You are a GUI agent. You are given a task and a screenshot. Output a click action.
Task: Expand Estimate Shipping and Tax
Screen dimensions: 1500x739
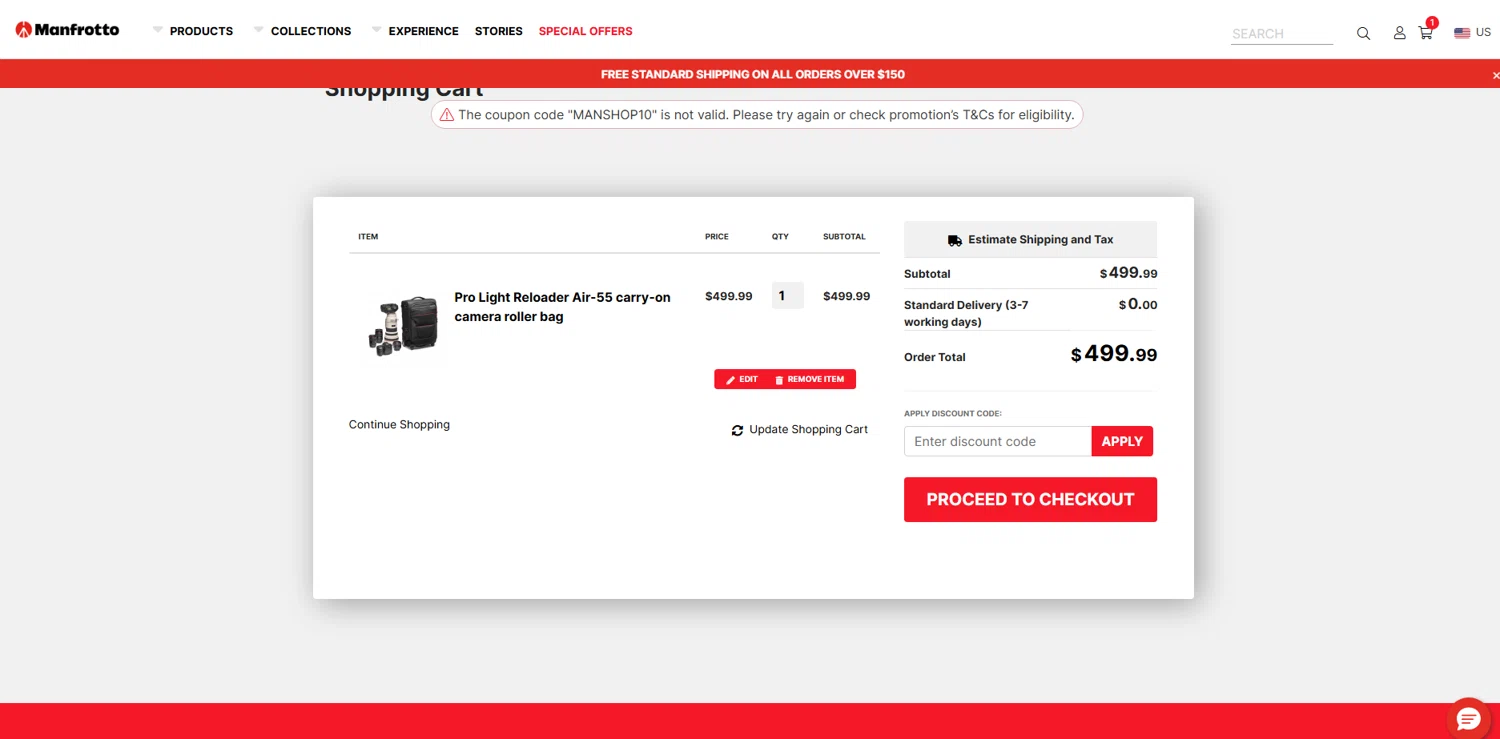coord(1030,239)
